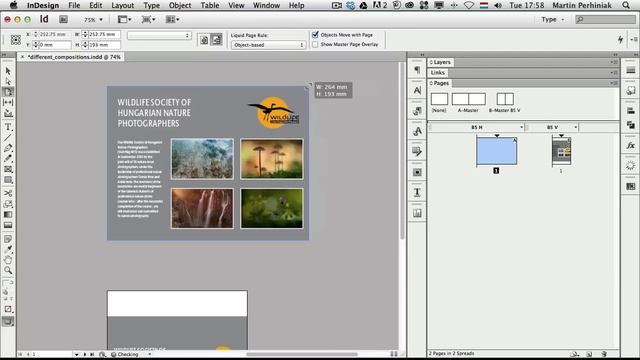640x360 pixels.
Task: Open the Pages panel flyout menu
Action: [613, 83]
